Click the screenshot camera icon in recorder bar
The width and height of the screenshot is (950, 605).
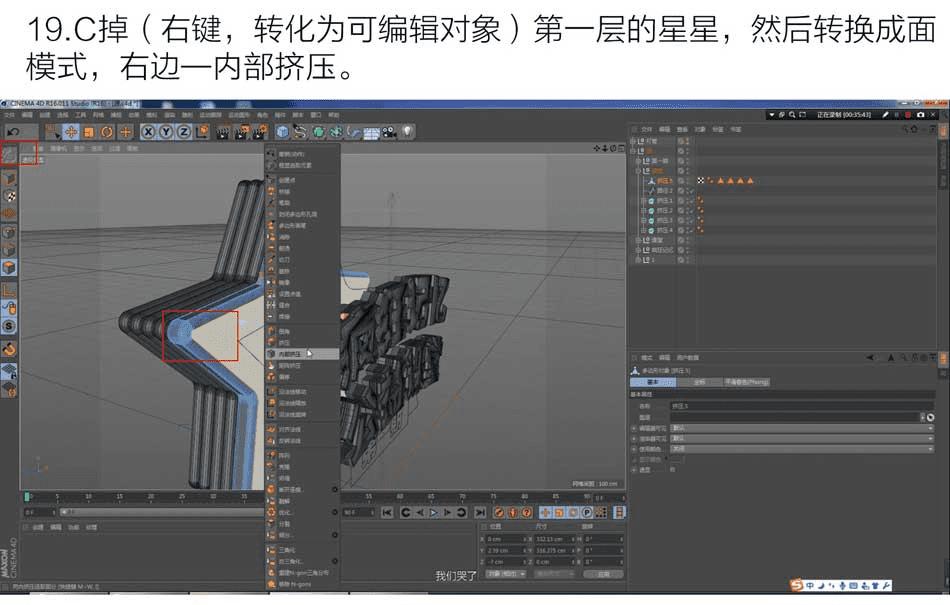coord(921,114)
